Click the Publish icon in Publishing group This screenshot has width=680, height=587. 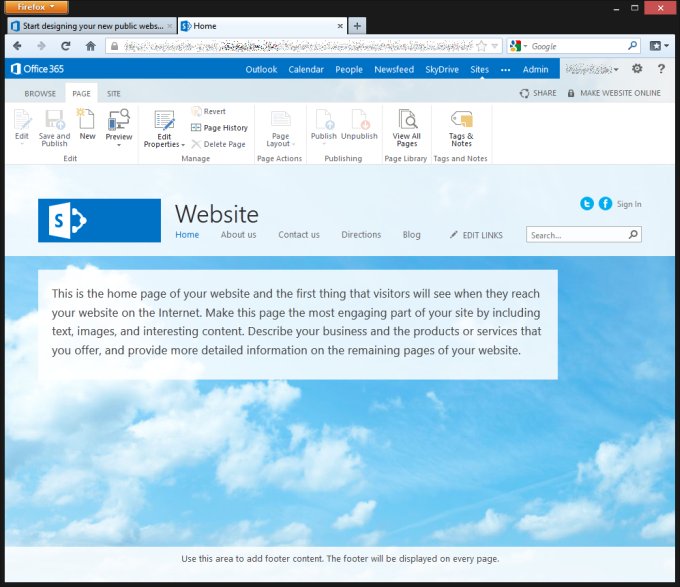(x=324, y=120)
